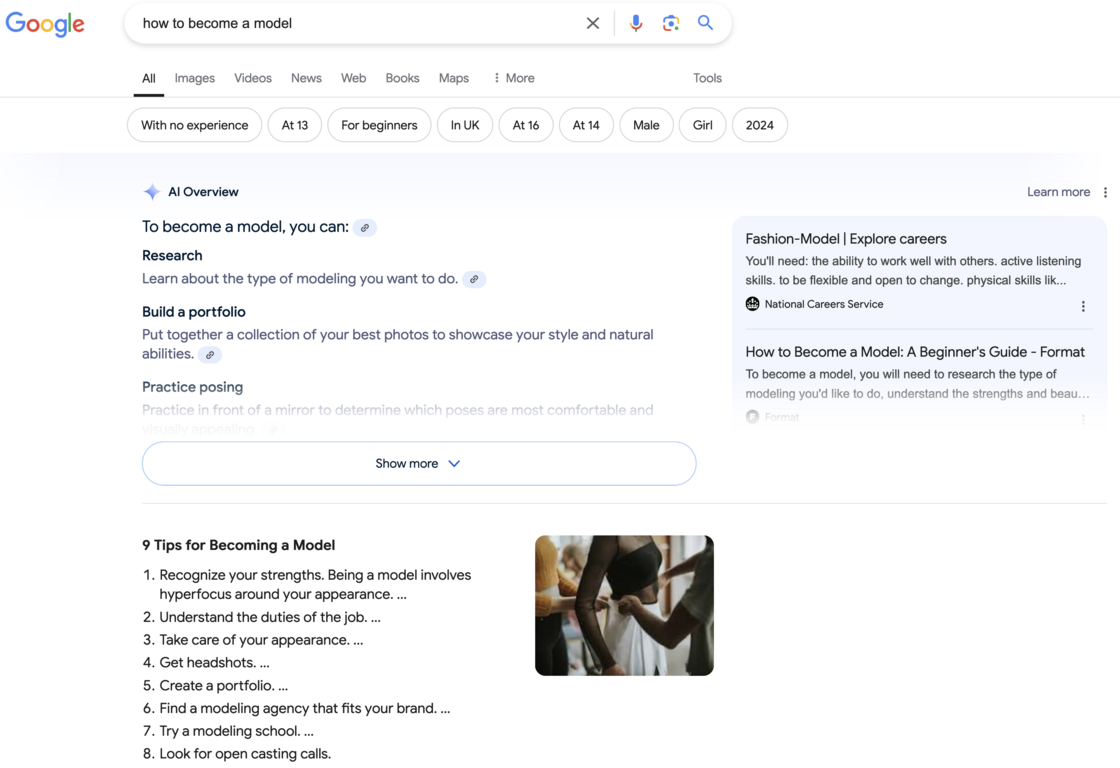Click the AI Overview sparkle icon
The height and width of the screenshot is (768, 1120).
151,191
